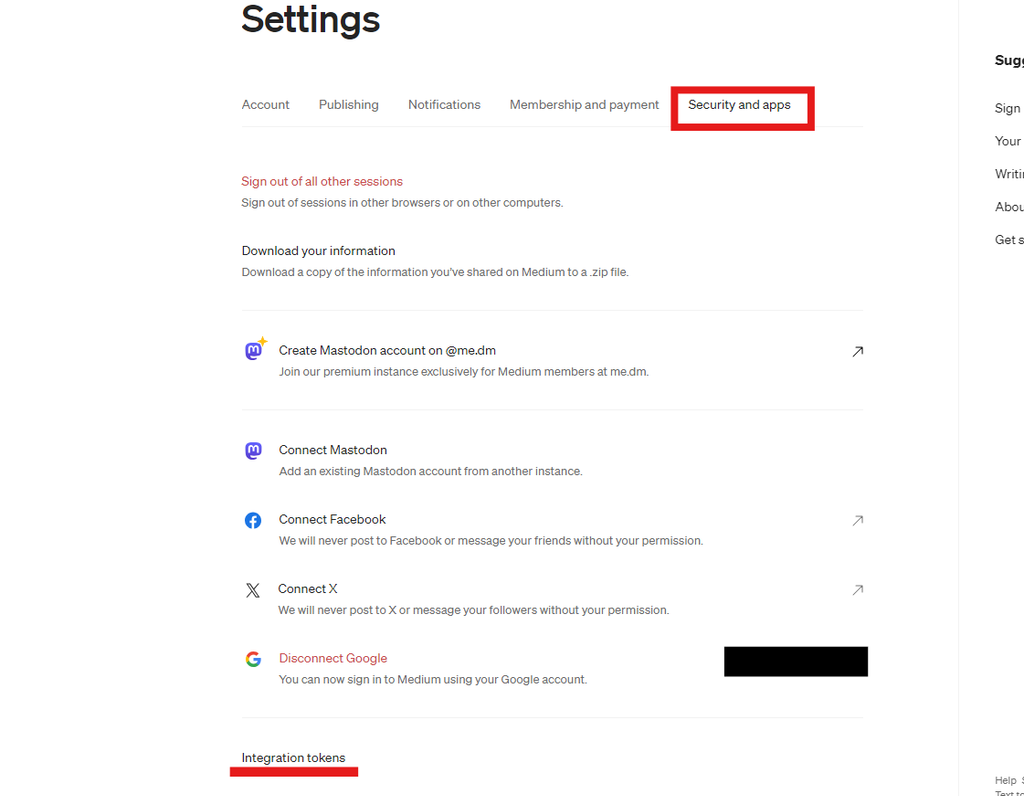Click the Google G icon beside Disconnect Google
This screenshot has width=1024, height=796.
click(x=253, y=659)
